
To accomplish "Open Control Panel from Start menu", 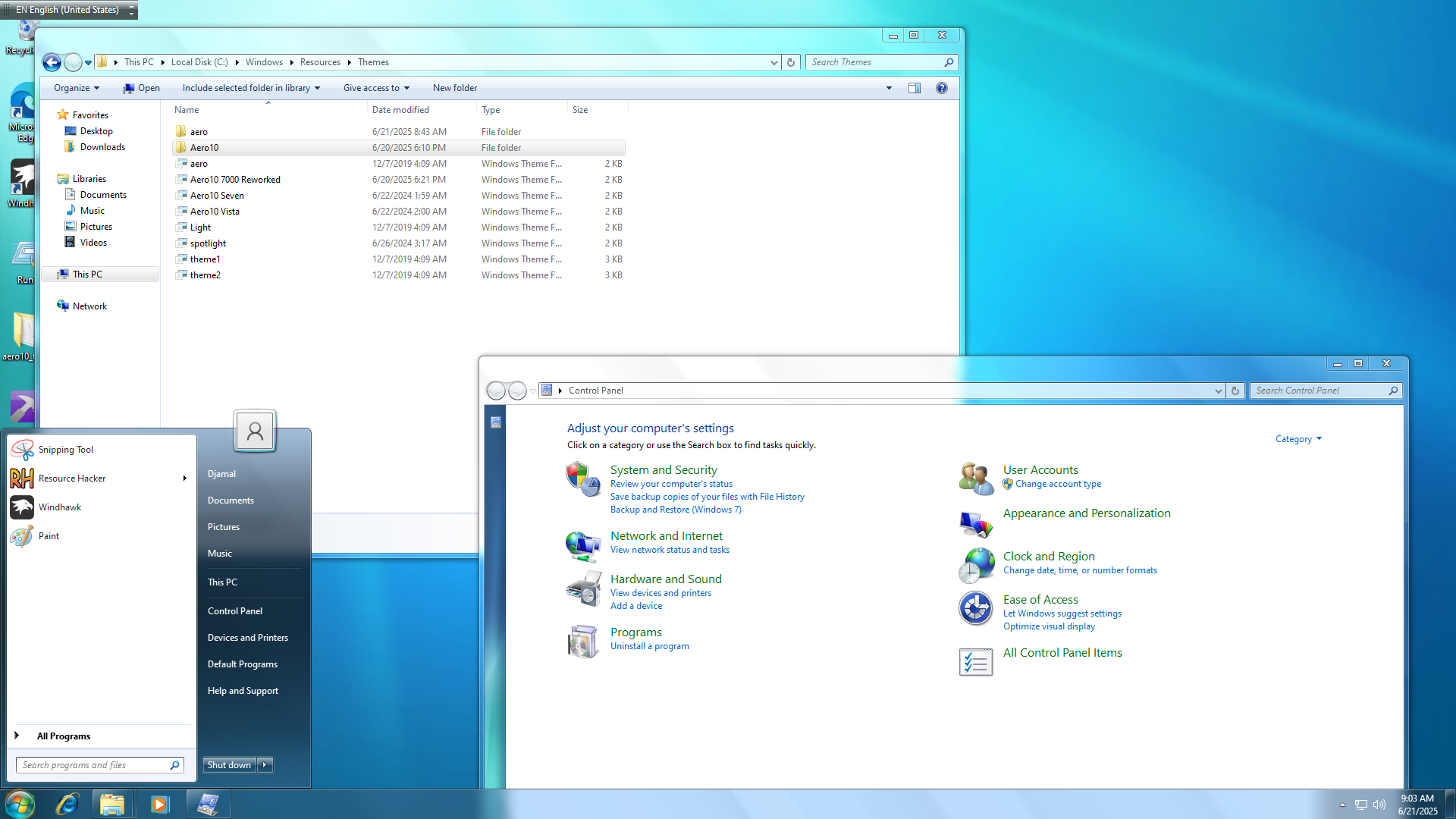I will 235,610.
